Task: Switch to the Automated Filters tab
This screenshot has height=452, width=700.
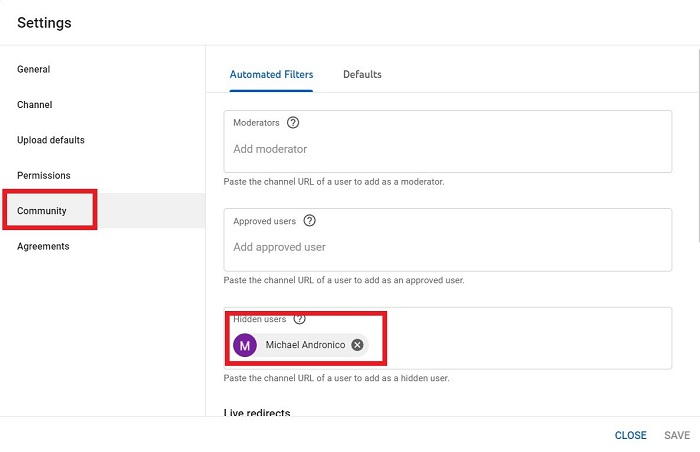Action: point(271,75)
